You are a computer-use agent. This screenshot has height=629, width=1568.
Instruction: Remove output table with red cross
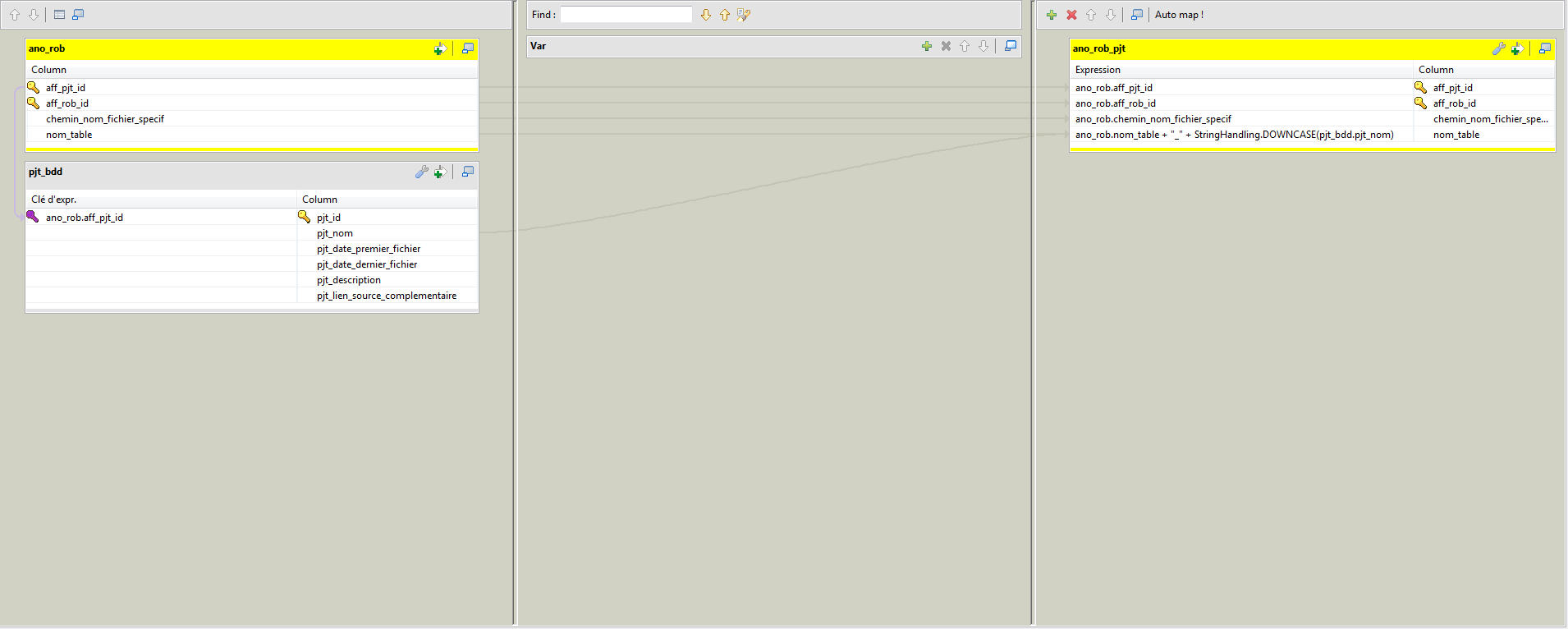click(x=1071, y=15)
